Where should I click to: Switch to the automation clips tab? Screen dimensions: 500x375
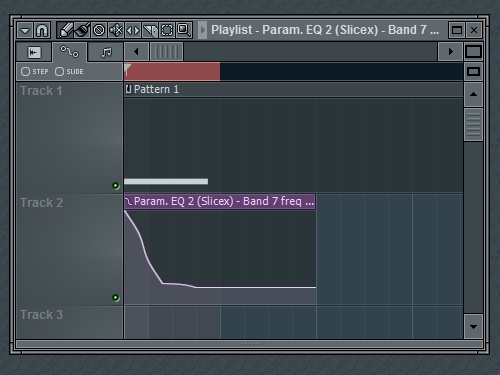pyautogui.click(x=70, y=52)
